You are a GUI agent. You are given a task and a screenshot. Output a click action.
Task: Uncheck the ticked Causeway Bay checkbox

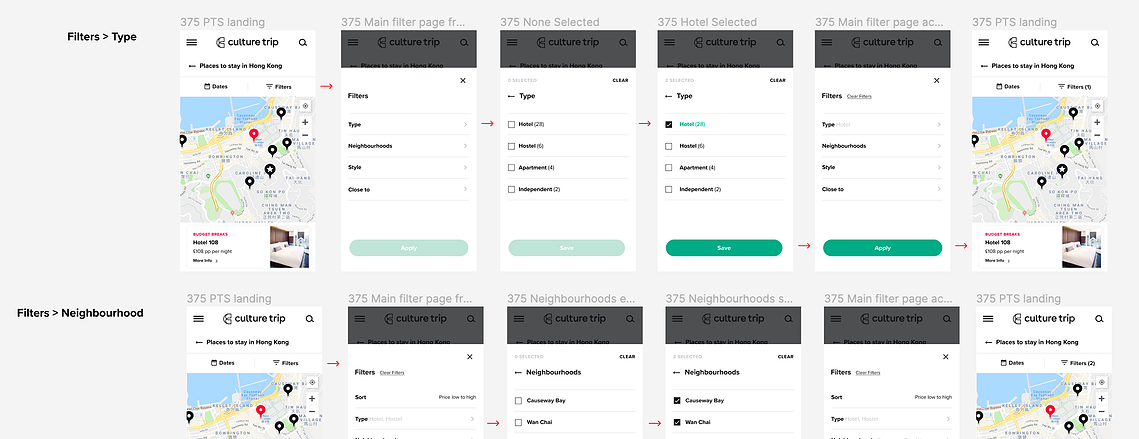coord(677,400)
